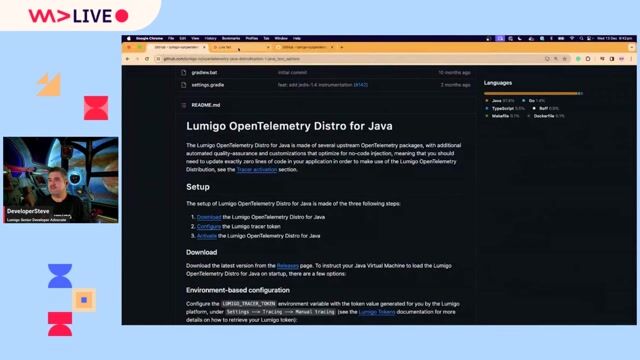
Task: Open the tab search dropdown arrow
Action: (x=631, y=47)
